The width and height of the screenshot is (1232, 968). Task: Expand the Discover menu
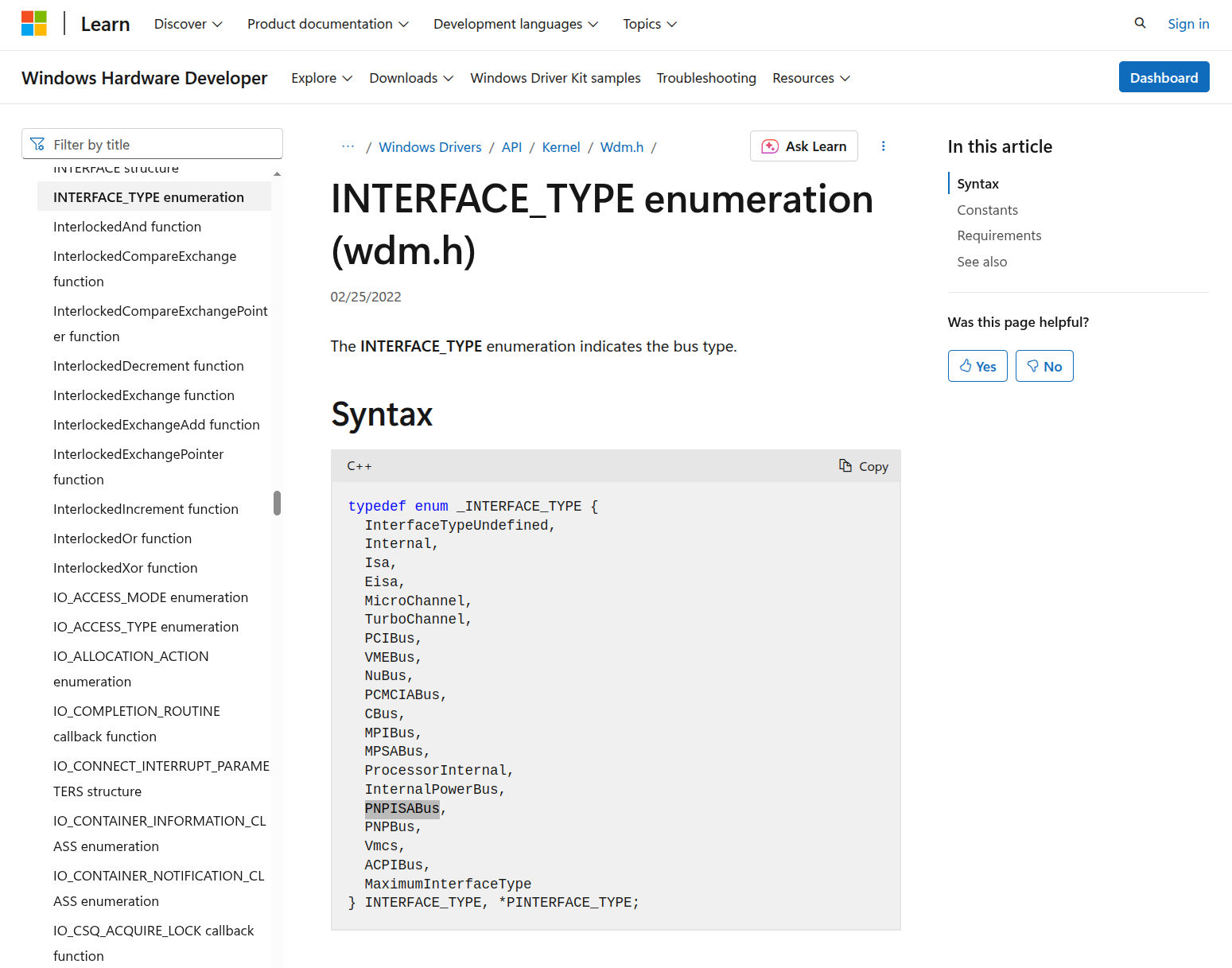(188, 24)
